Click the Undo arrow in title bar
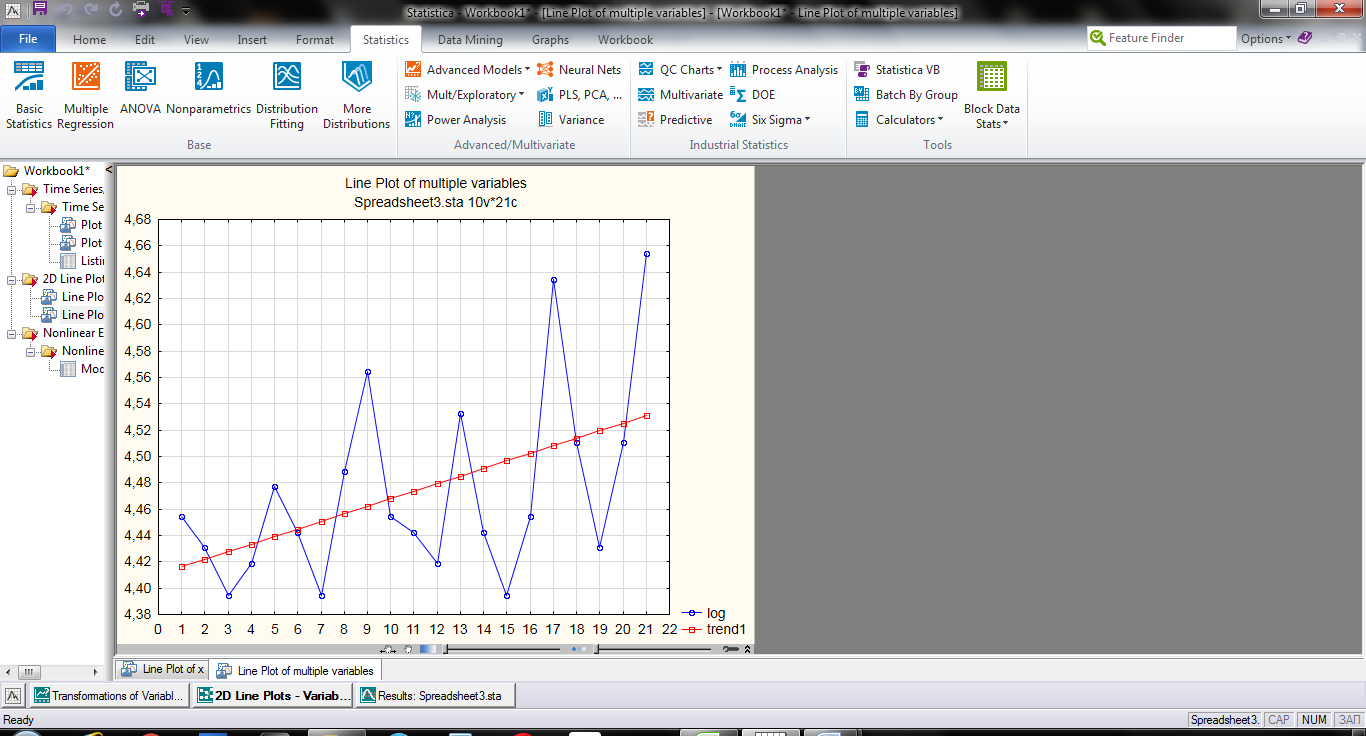The height and width of the screenshot is (736, 1366). 64,10
